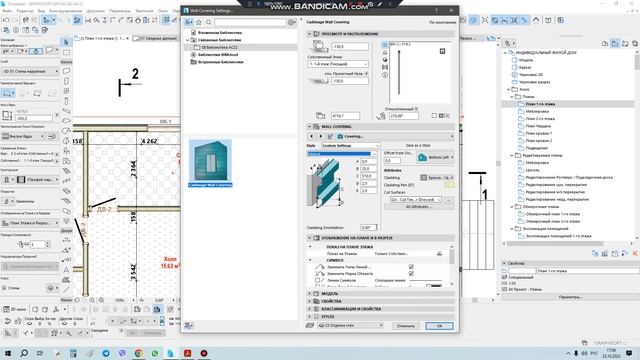Click the Отменить cancel button
This screenshot has height=360, width=640.
pos(405,326)
